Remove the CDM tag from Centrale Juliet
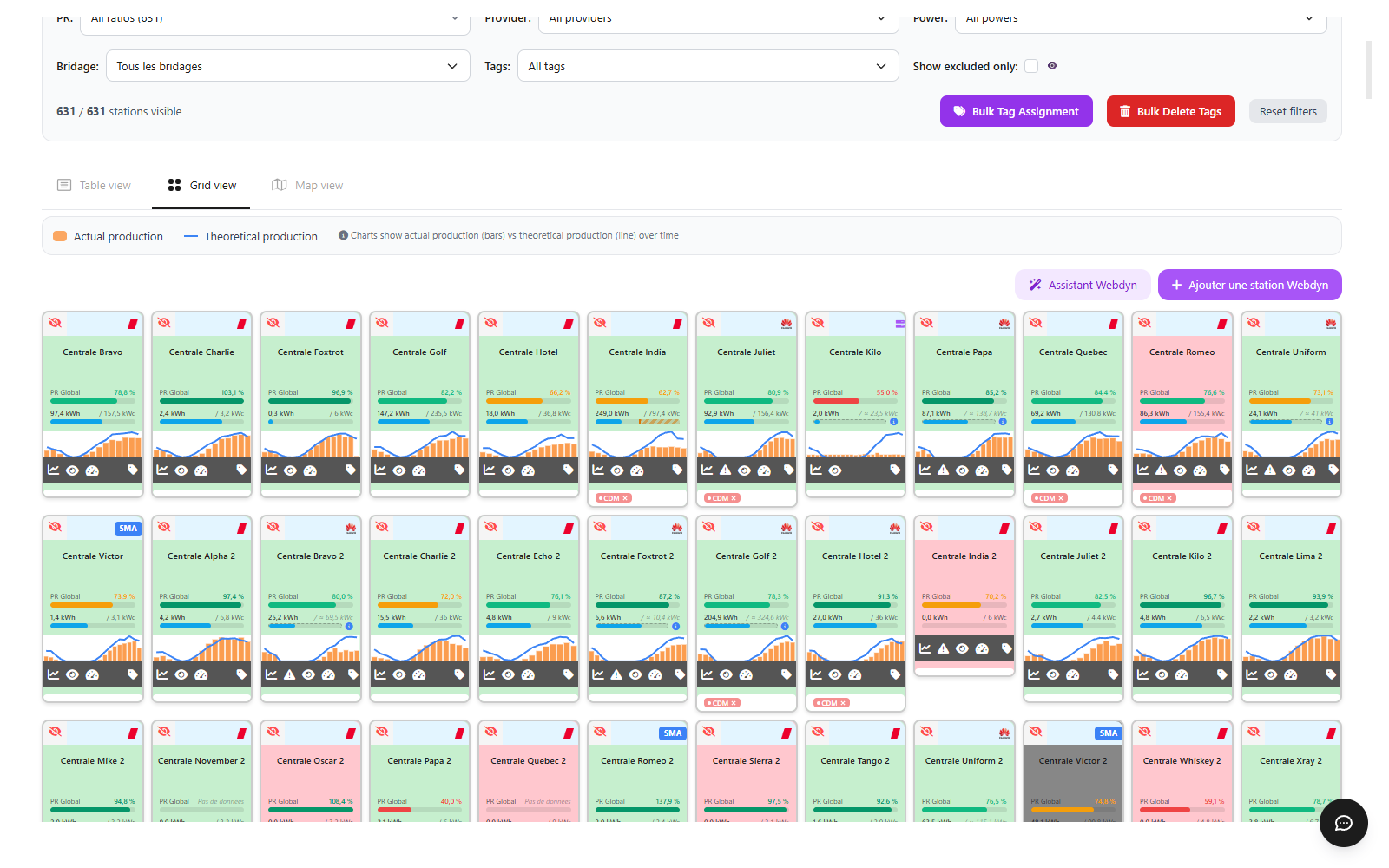 (734, 498)
